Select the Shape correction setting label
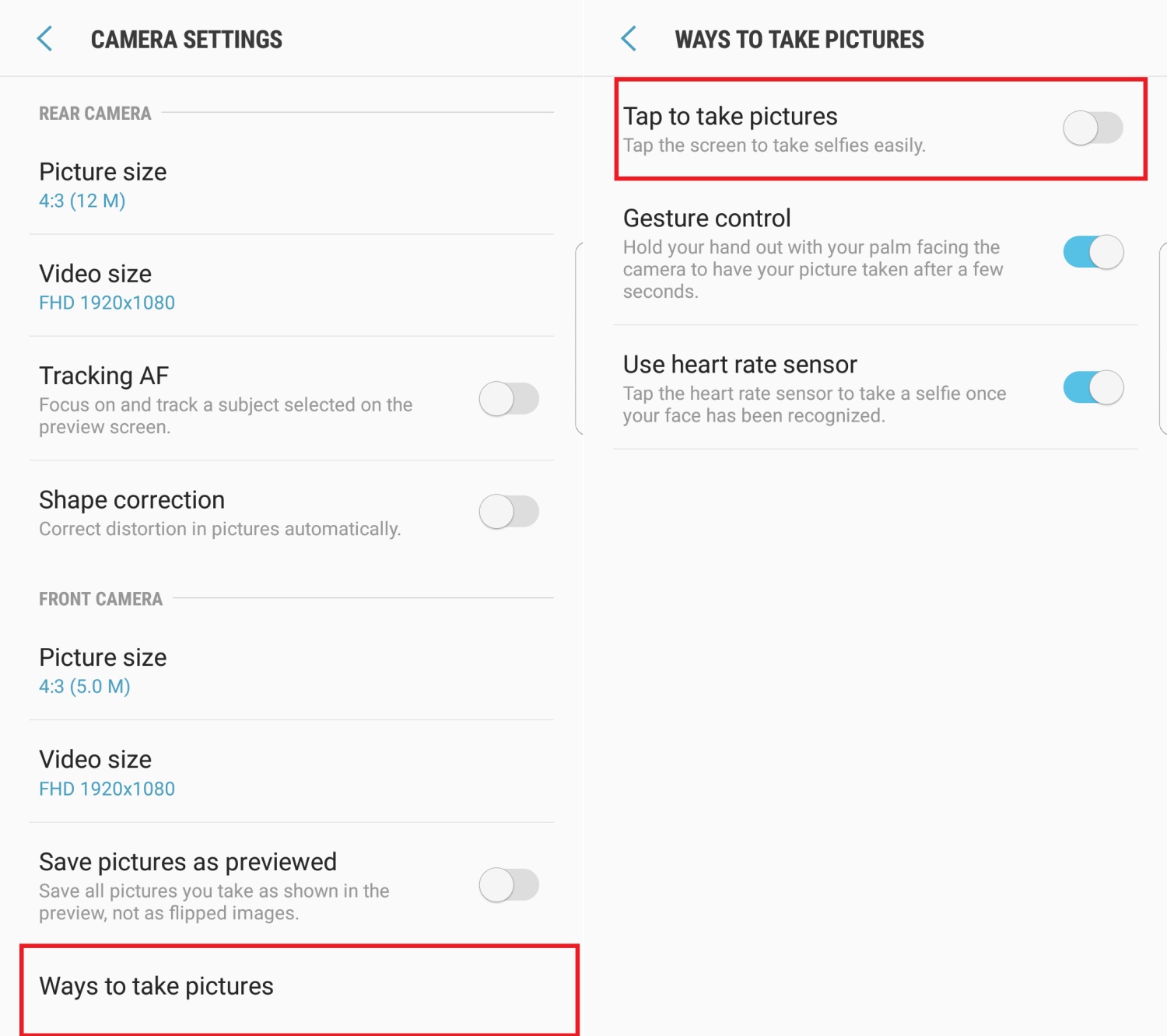 132,500
